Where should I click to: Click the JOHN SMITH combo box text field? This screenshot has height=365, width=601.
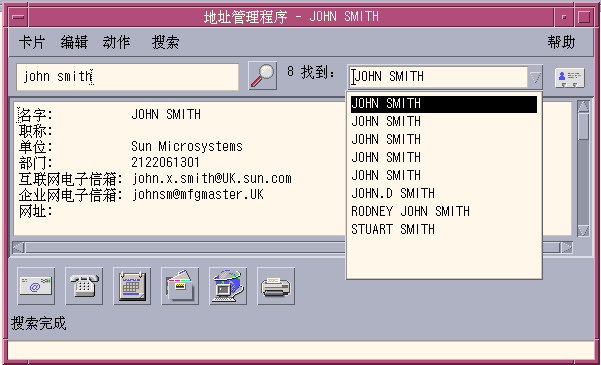[438, 77]
